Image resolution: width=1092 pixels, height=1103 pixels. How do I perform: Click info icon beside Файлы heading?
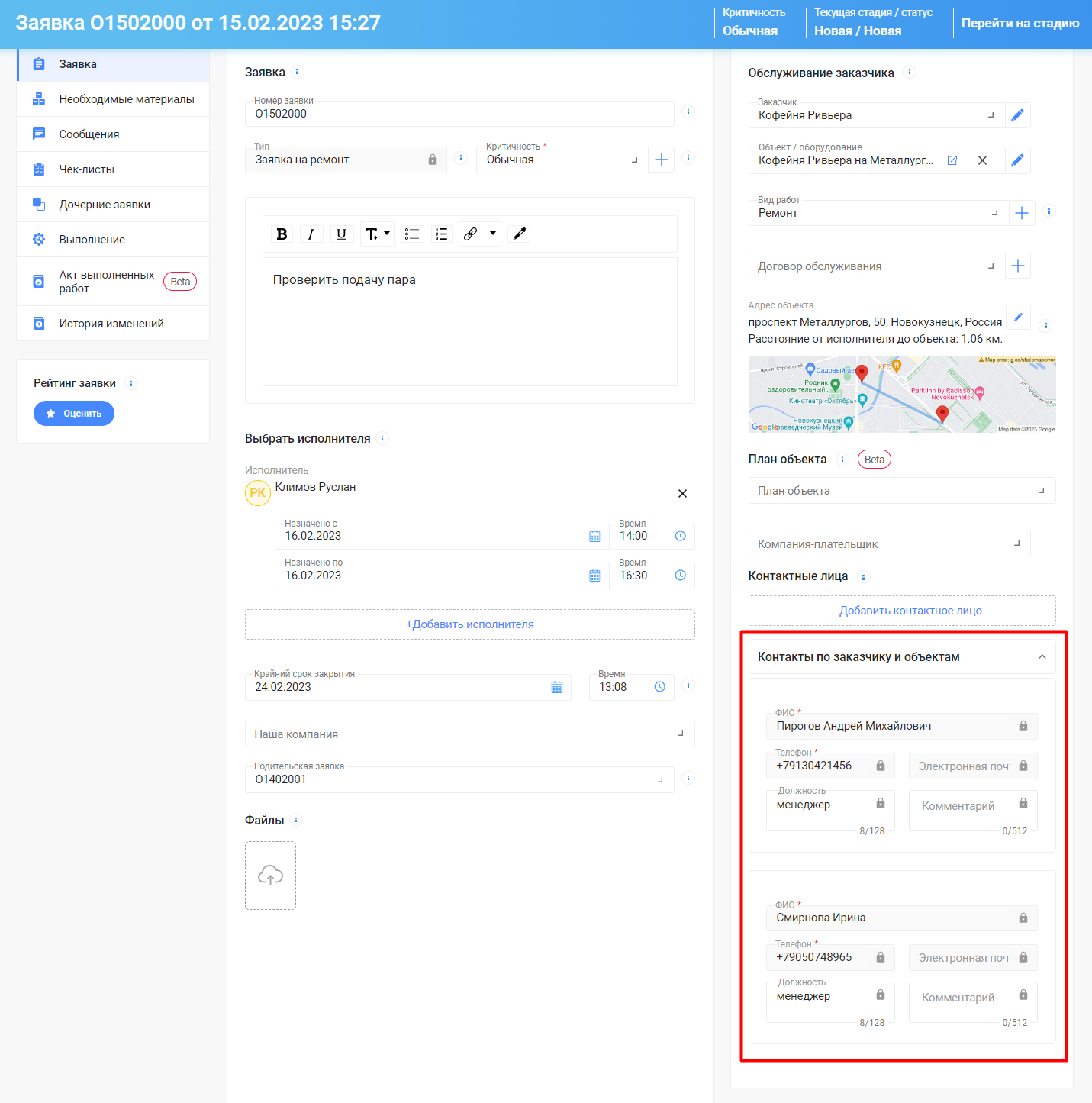click(296, 820)
